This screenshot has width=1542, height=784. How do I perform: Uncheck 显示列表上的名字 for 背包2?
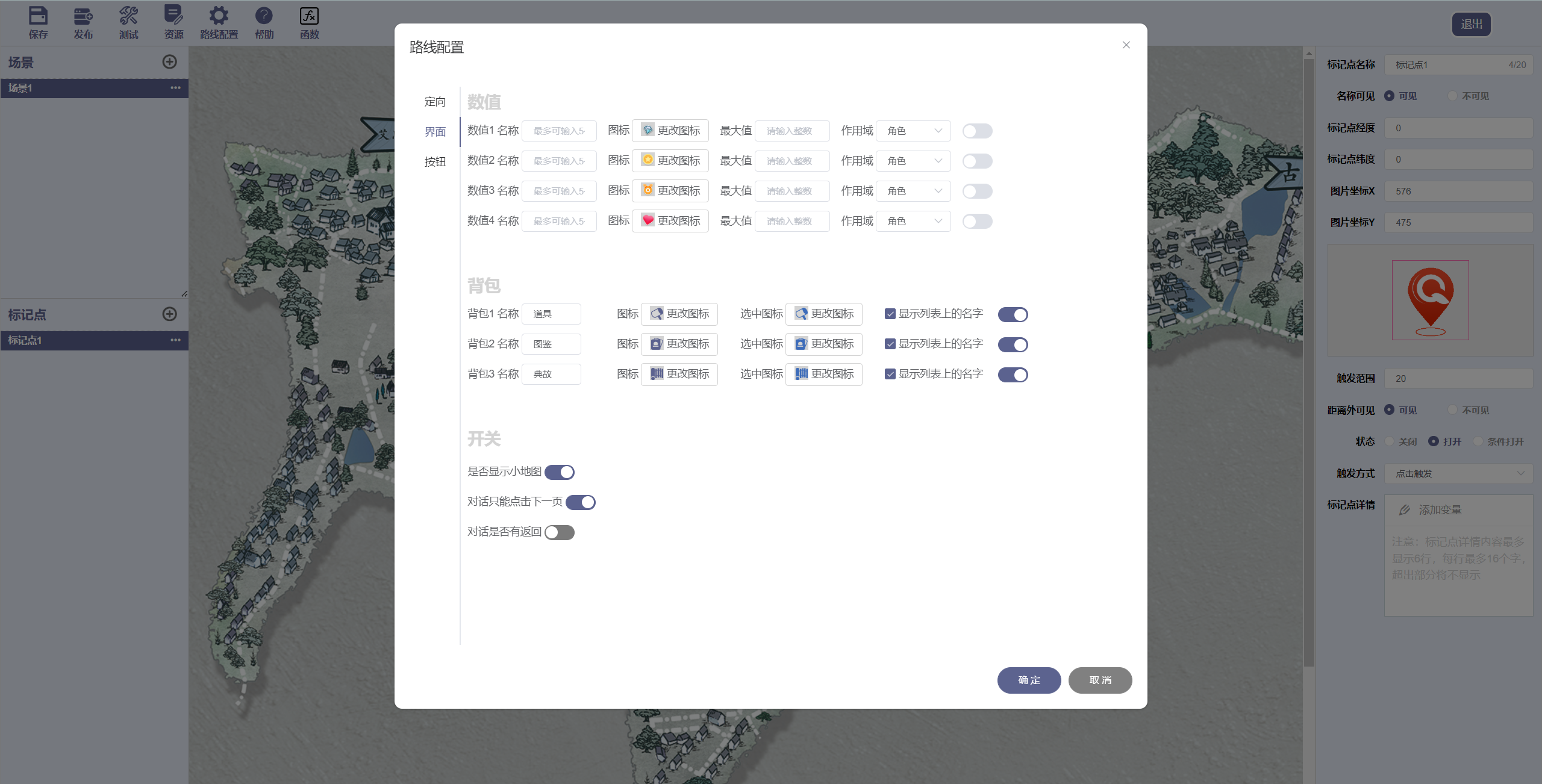click(890, 344)
